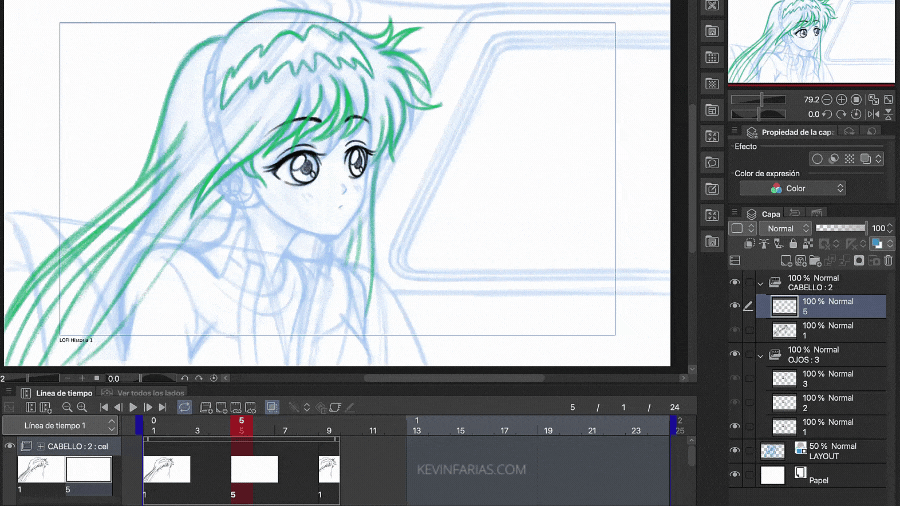This screenshot has width=900, height=506.
Task: Adjust the navigator rotation slider
Action: pos(758,114)
